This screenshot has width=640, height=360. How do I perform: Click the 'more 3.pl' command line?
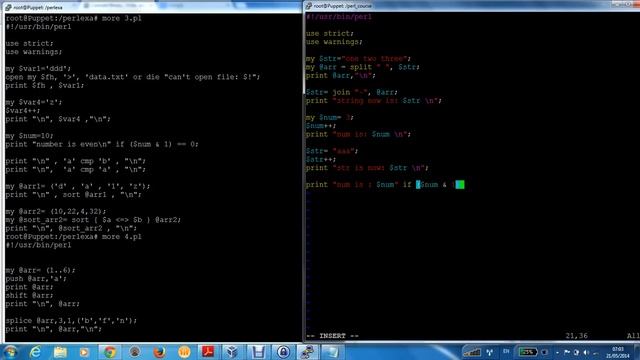click(73, 18)
